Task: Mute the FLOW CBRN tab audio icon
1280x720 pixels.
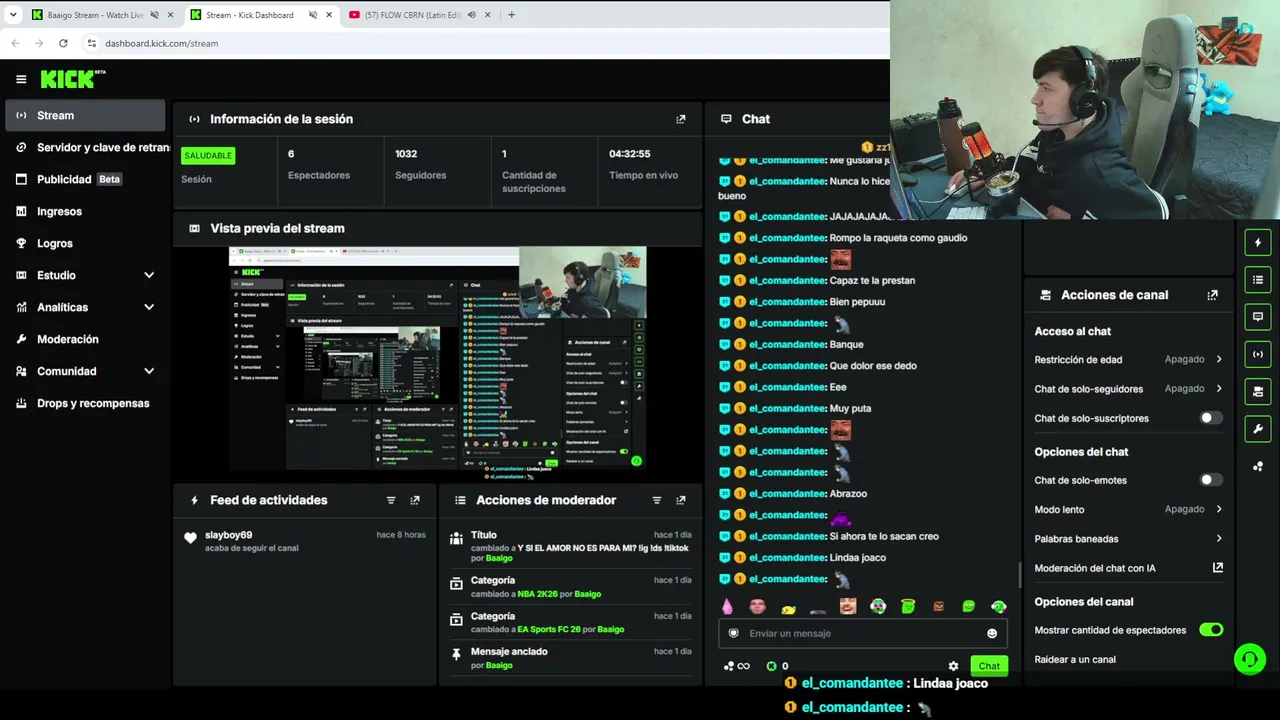Action: coord(471,15)
